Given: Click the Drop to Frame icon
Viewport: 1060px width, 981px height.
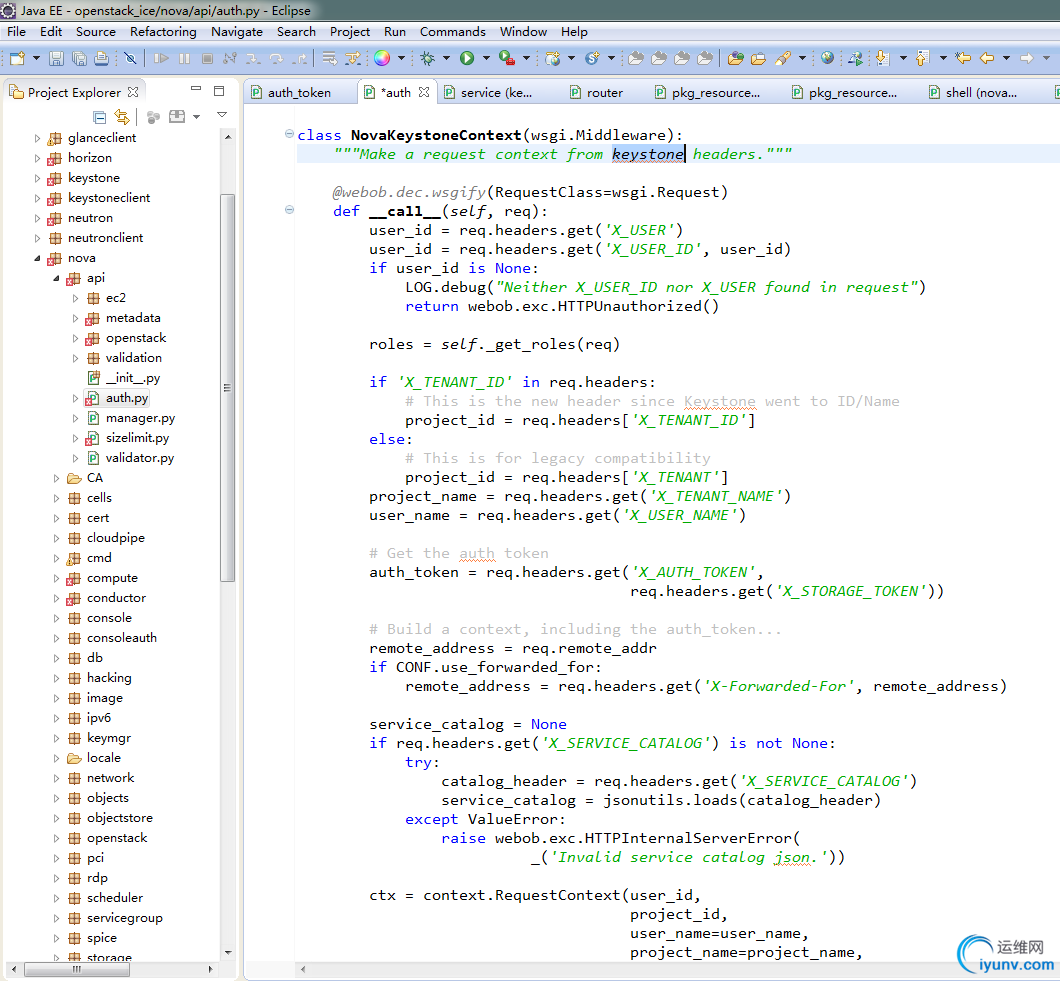Looking at the screenshot, I should click(329, 58).
